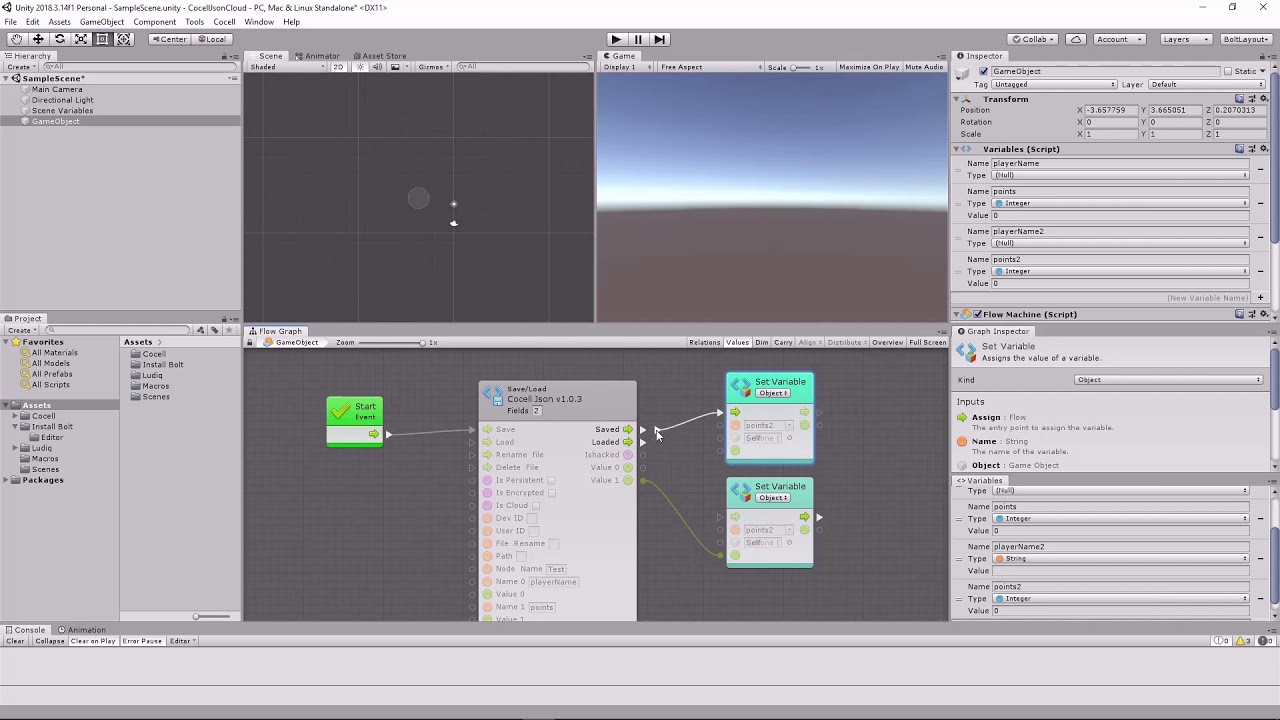This screenshot has height=720, width=1280.
Task: Switch to the Animator tab
Action: click(x=317, y=56)
